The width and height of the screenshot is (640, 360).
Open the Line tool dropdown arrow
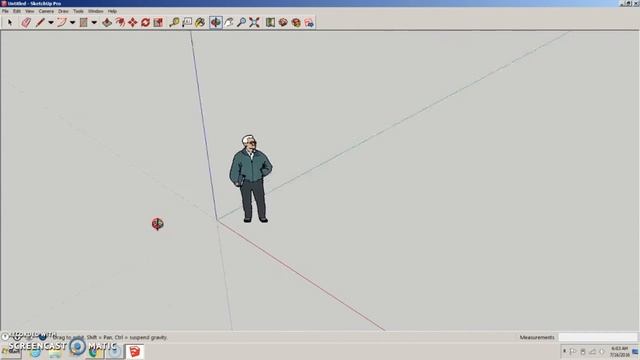click(x=51, y=22)
